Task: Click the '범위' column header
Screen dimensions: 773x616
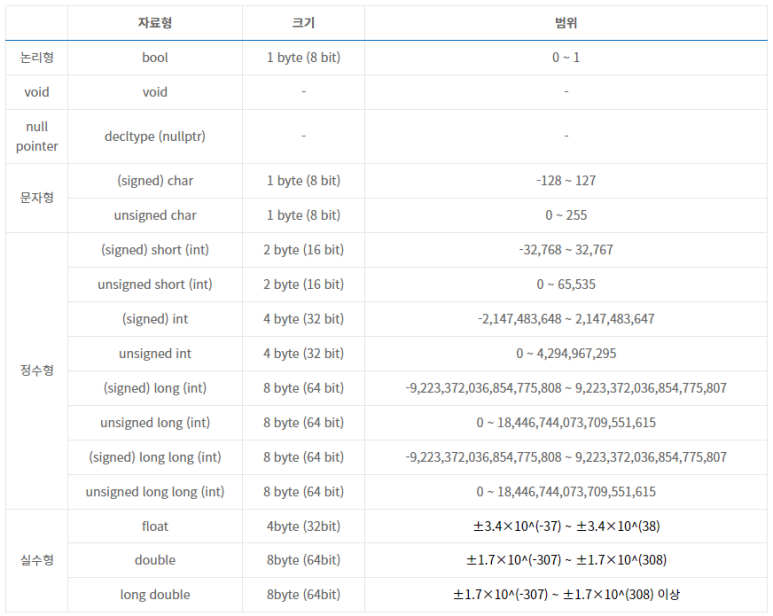Action: point(566,23)
